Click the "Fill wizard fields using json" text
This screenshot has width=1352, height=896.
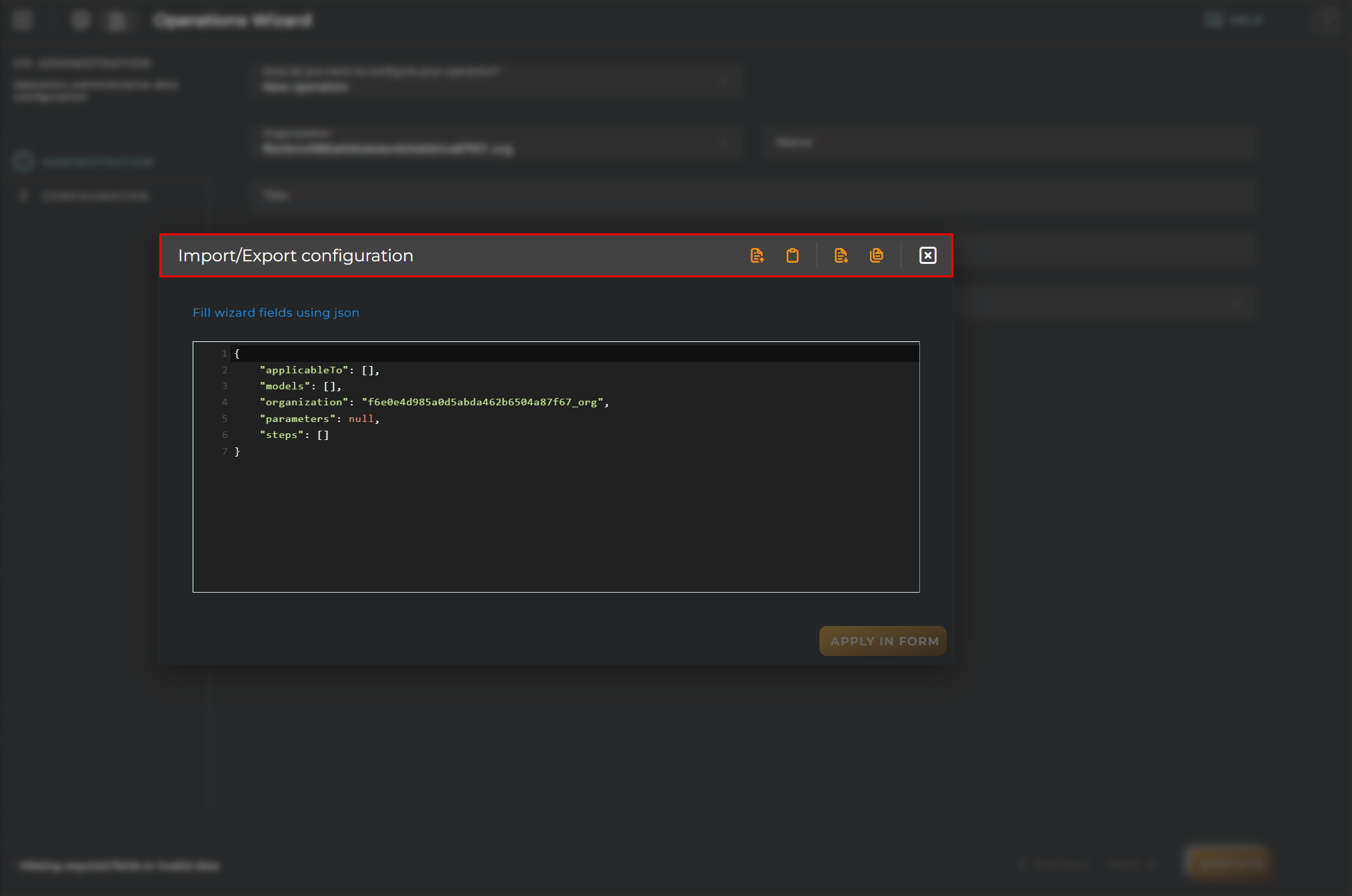(276, 313)
